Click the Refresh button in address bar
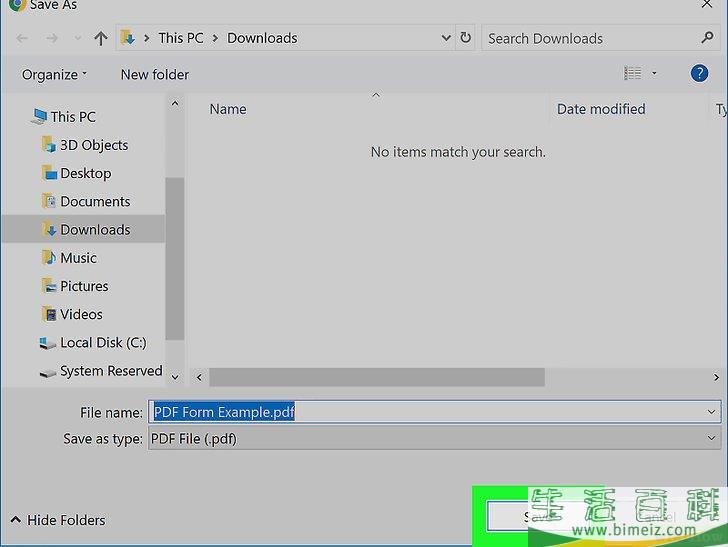Viewport: 728px width, 547px height. [465, 38]
